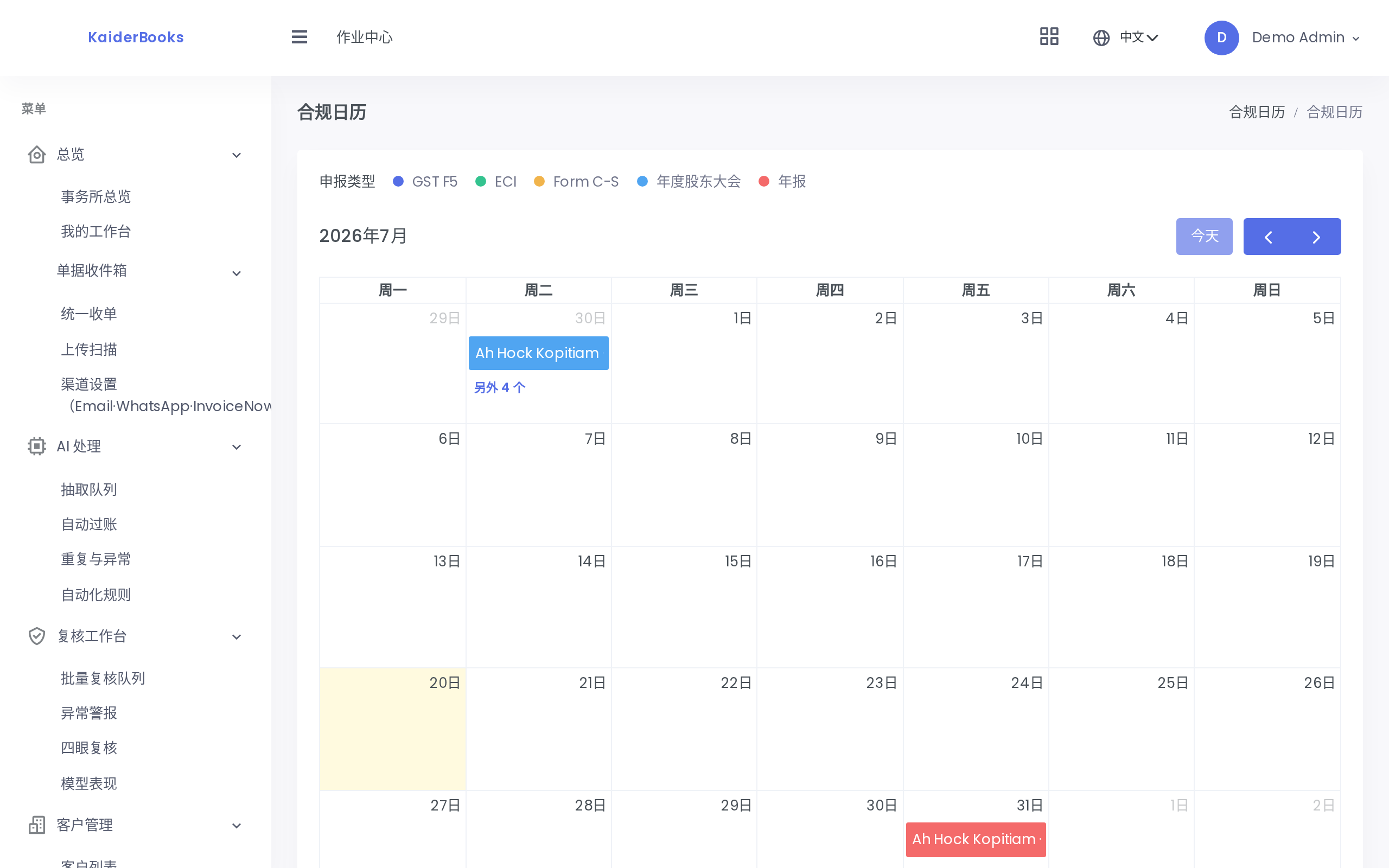1389x868 pixels.
Task: Open 批量复核队列 menu item
Action: [103, 678]
